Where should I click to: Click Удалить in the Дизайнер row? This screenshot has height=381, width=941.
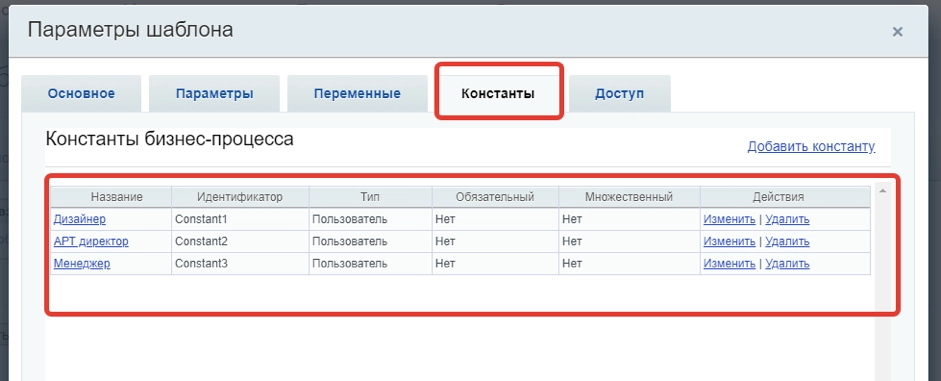787,220
